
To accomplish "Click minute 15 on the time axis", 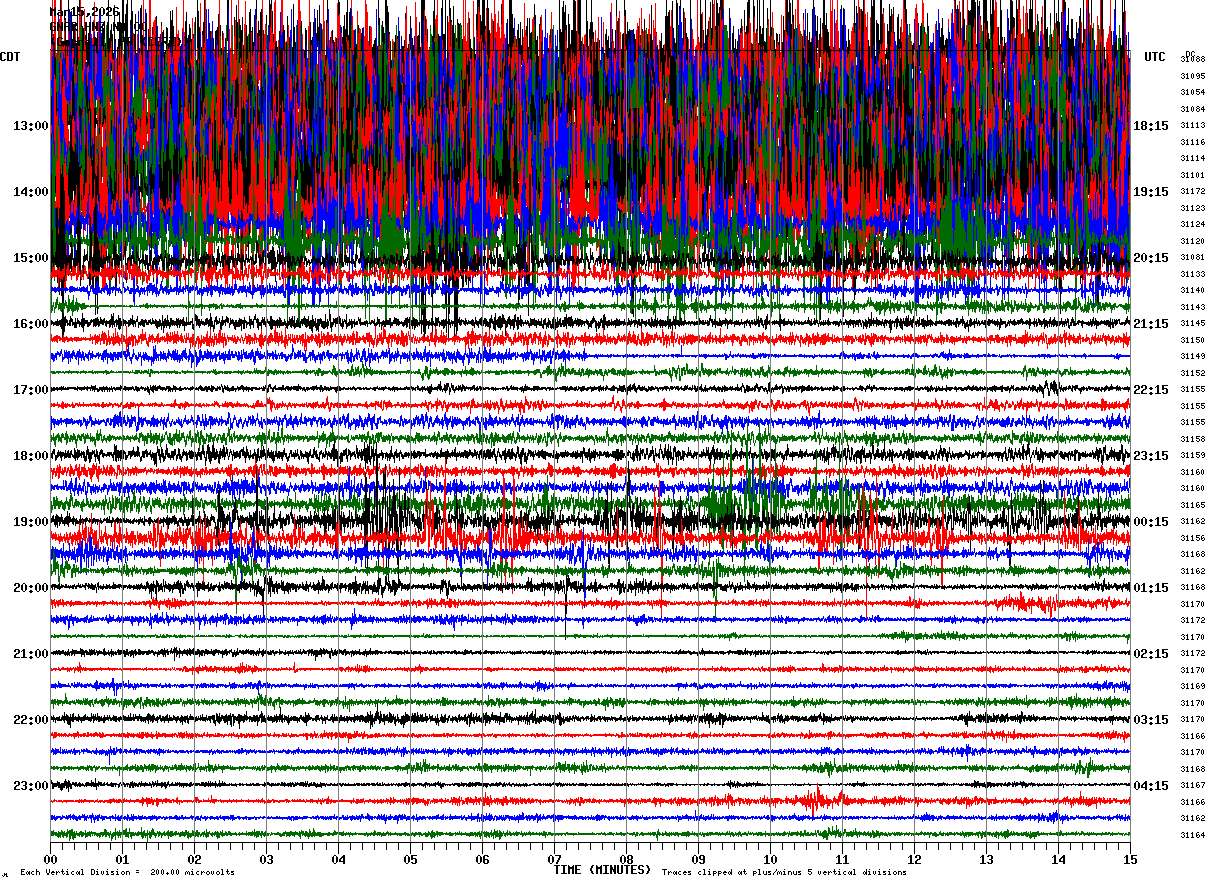I will 1130,860.
